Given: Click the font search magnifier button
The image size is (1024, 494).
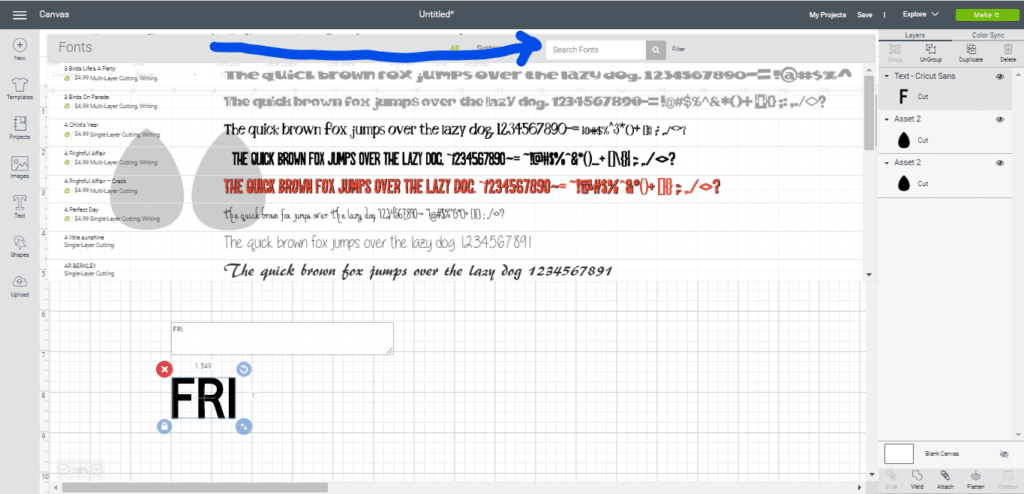Looking at the screenshot, I should pyautogui.click(x=655, y=49).
